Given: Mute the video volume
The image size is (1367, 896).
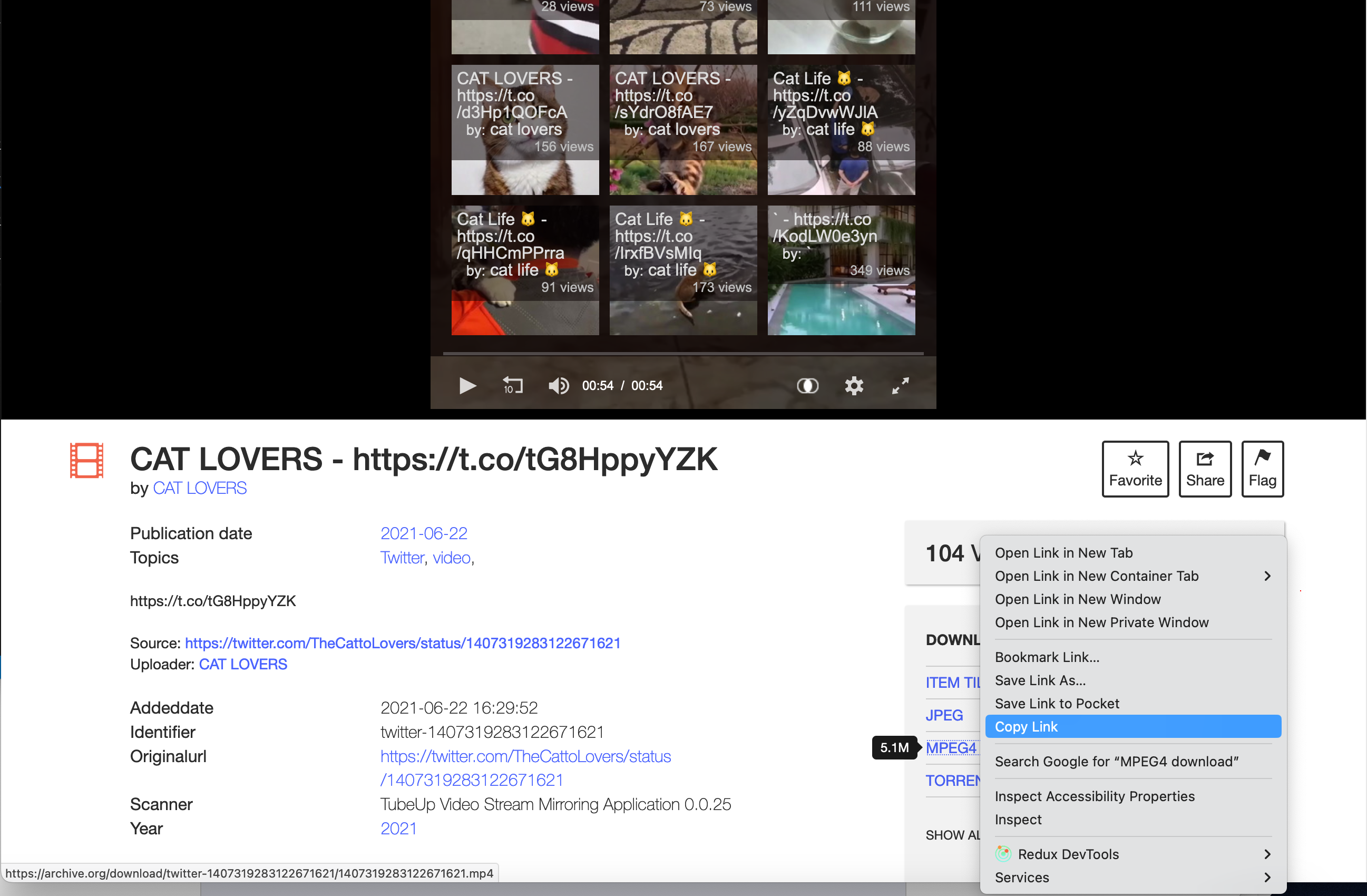Looking at the screenshot, I should coord(558,385).
